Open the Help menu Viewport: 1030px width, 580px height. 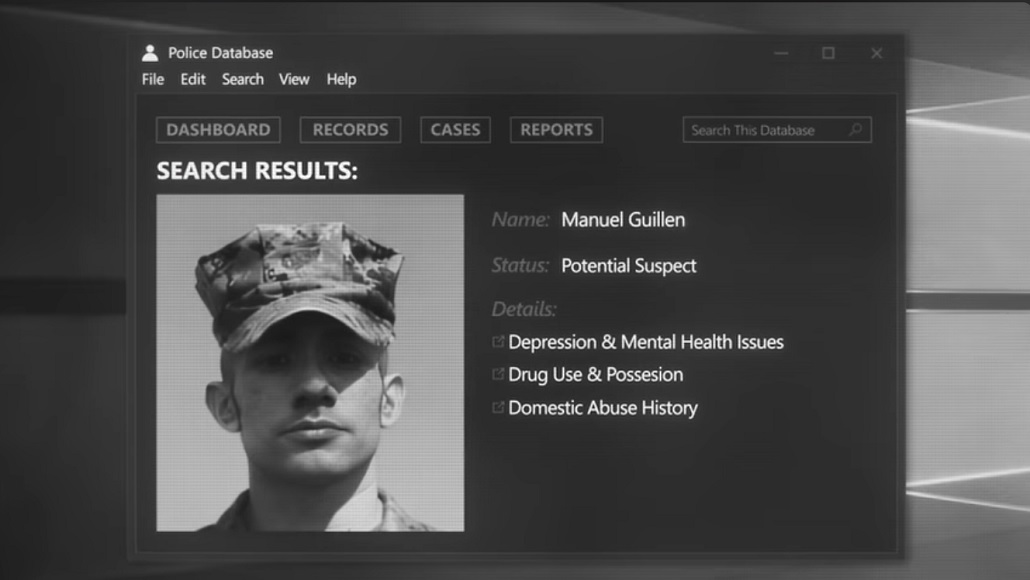pyautogui.click(x=341, y=79)
